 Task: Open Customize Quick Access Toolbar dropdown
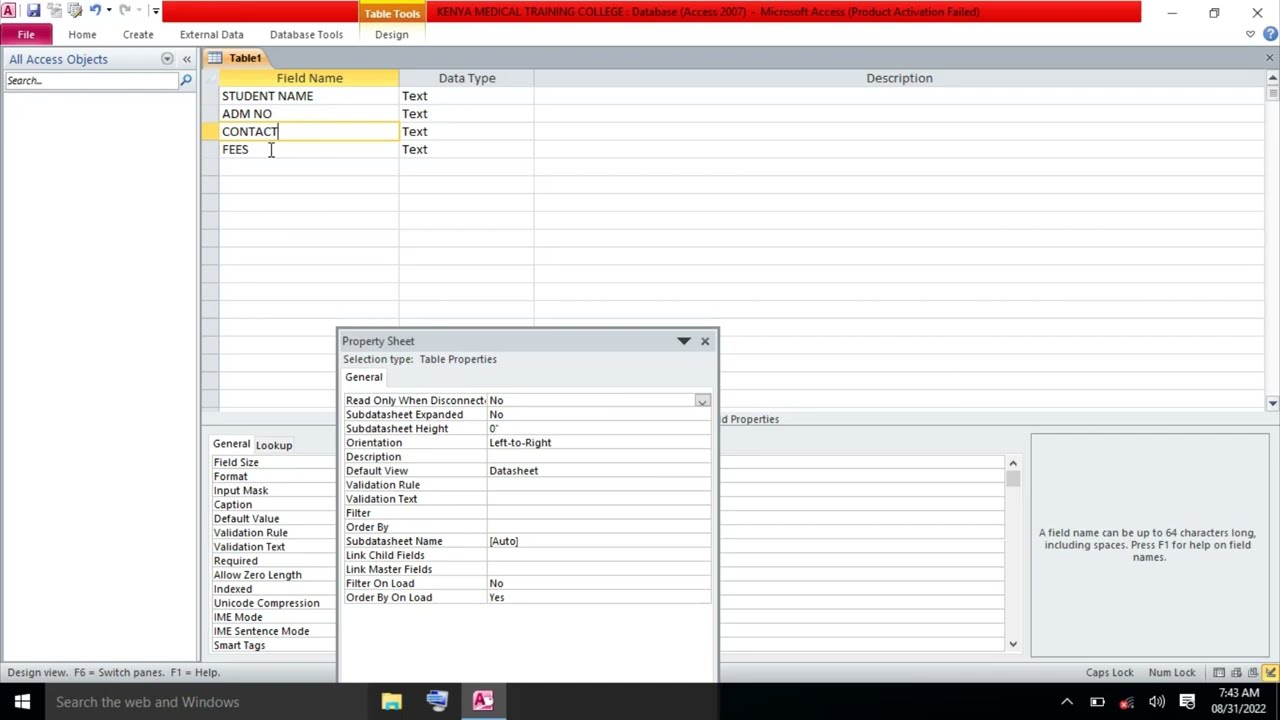point(156,11)
